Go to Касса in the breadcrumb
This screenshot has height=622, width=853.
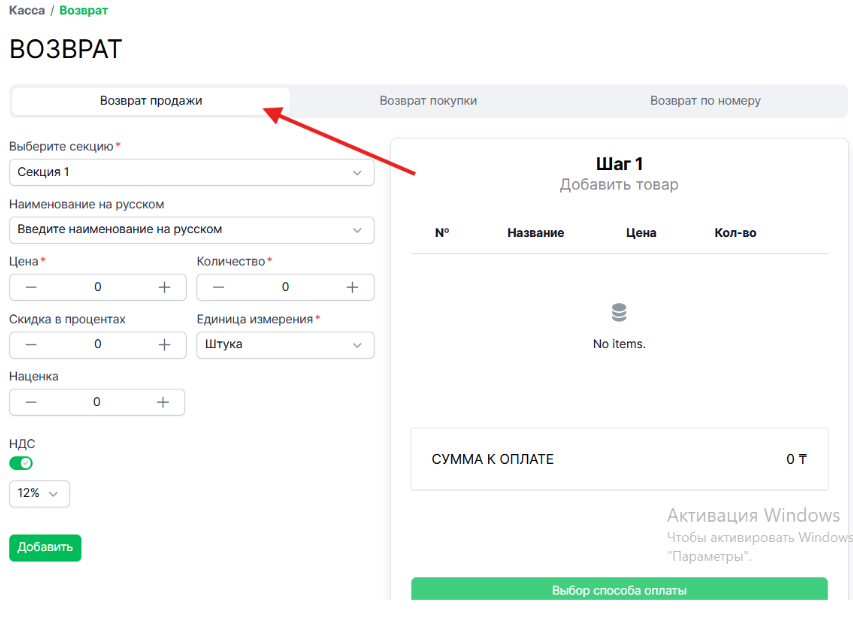pos(27,10)
